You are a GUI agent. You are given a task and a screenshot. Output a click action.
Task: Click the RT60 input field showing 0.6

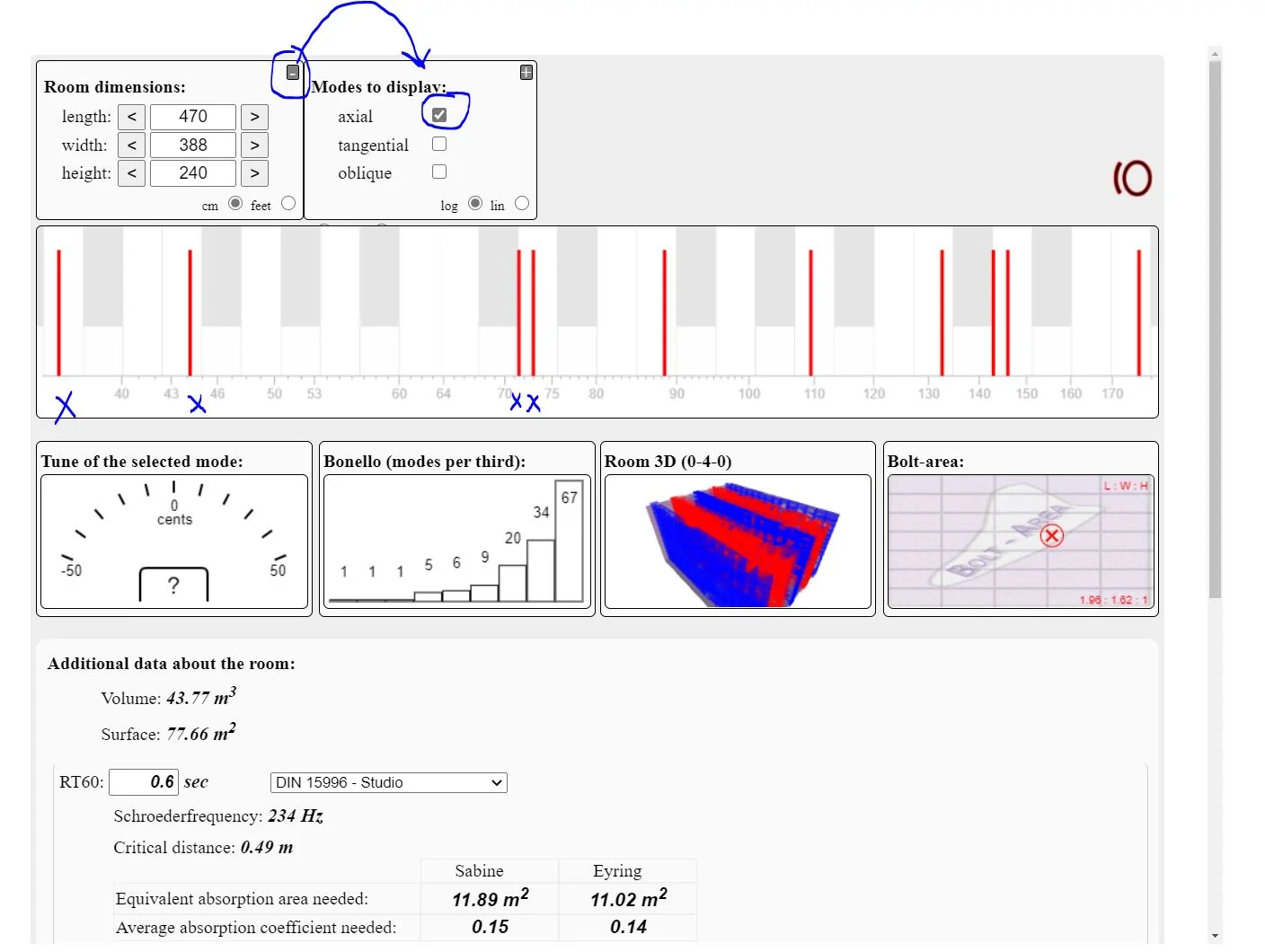pos(144,782)
